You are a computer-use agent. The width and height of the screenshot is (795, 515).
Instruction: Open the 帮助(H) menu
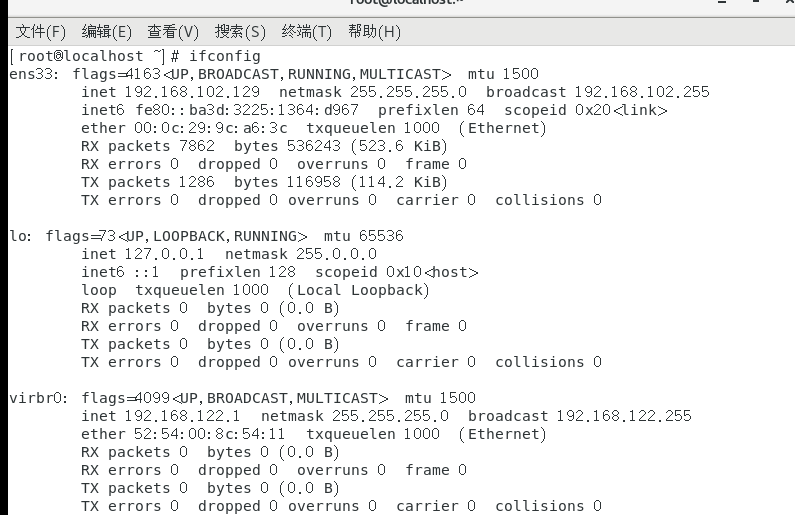click(374, 32)
